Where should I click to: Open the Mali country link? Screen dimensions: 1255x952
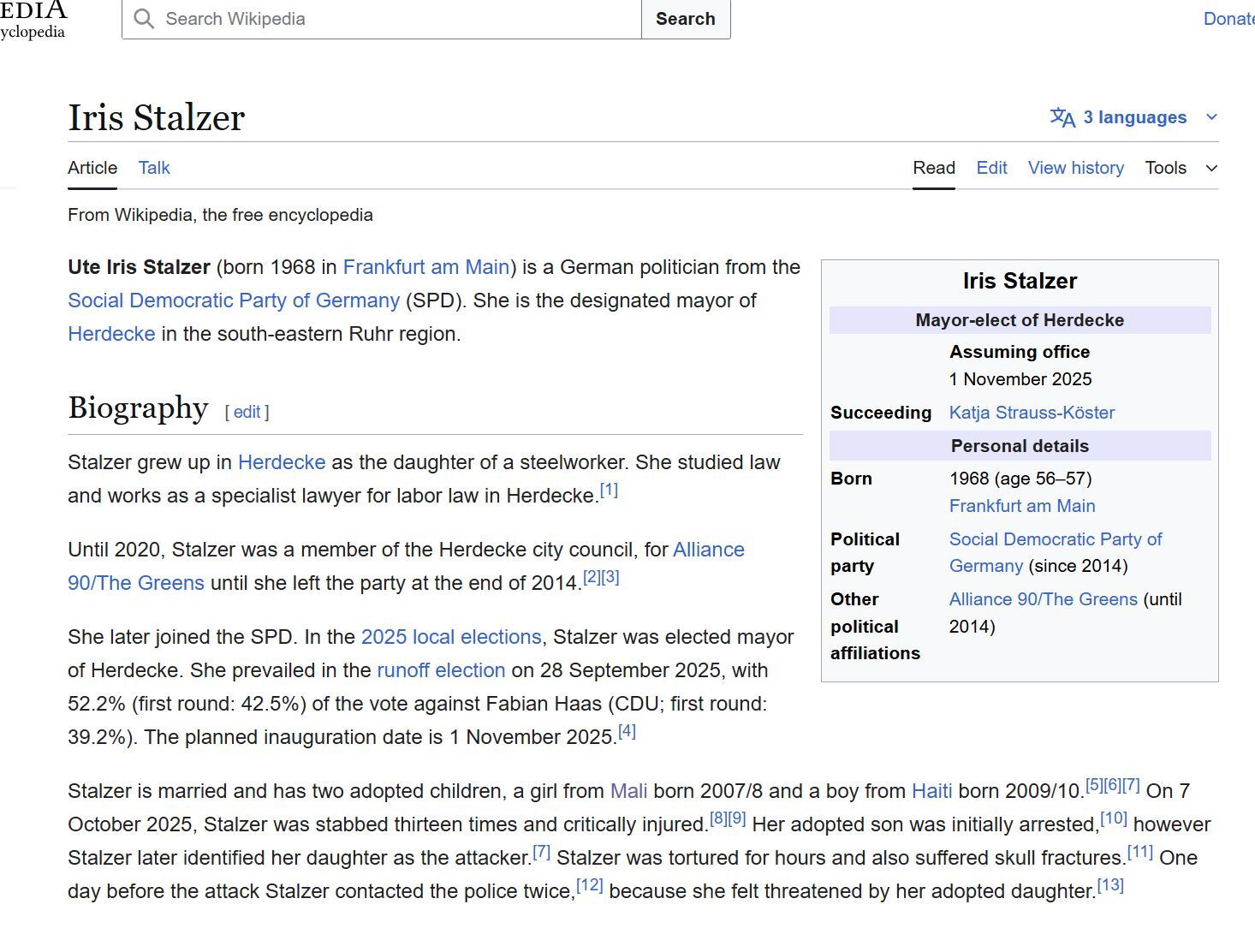tap(628, 791)
